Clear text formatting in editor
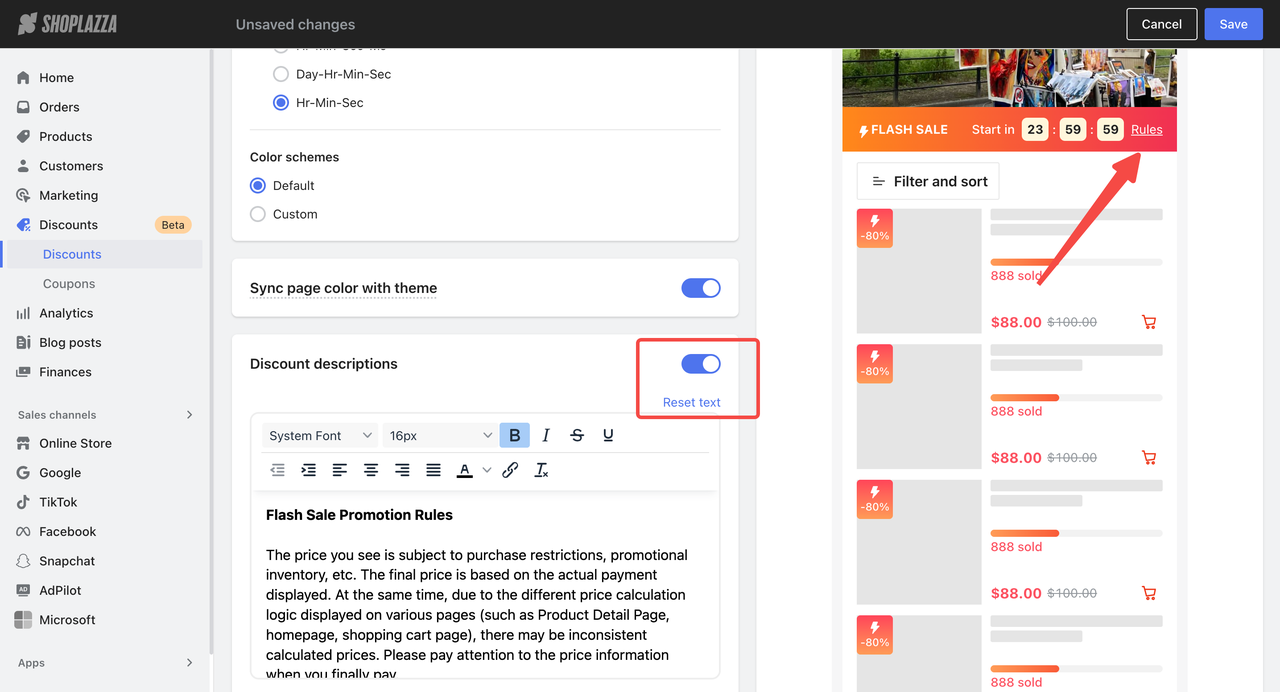 541,470
